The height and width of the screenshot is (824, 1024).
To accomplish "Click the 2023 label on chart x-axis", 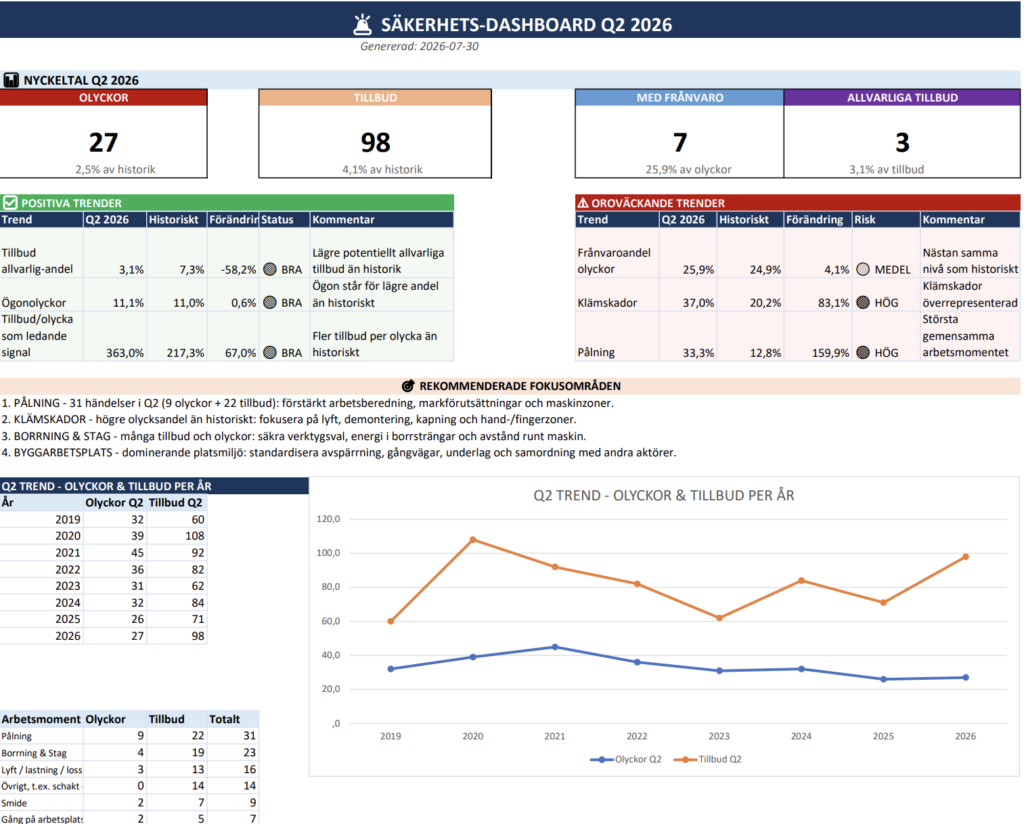I will tap(719, 737).
